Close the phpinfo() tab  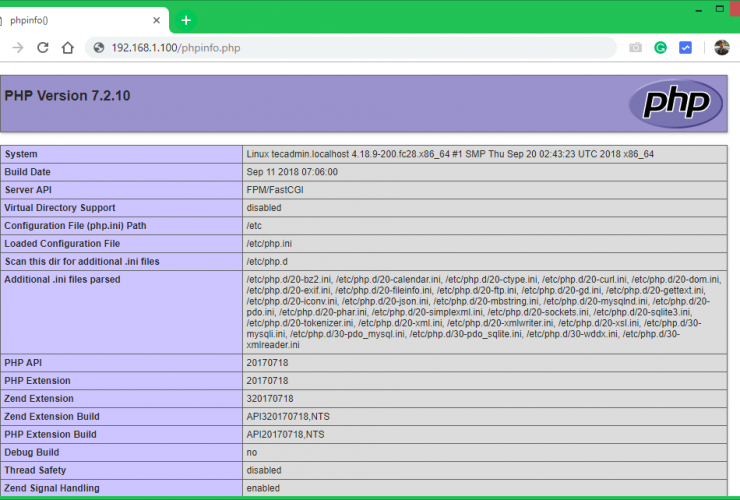pos(157,20)
